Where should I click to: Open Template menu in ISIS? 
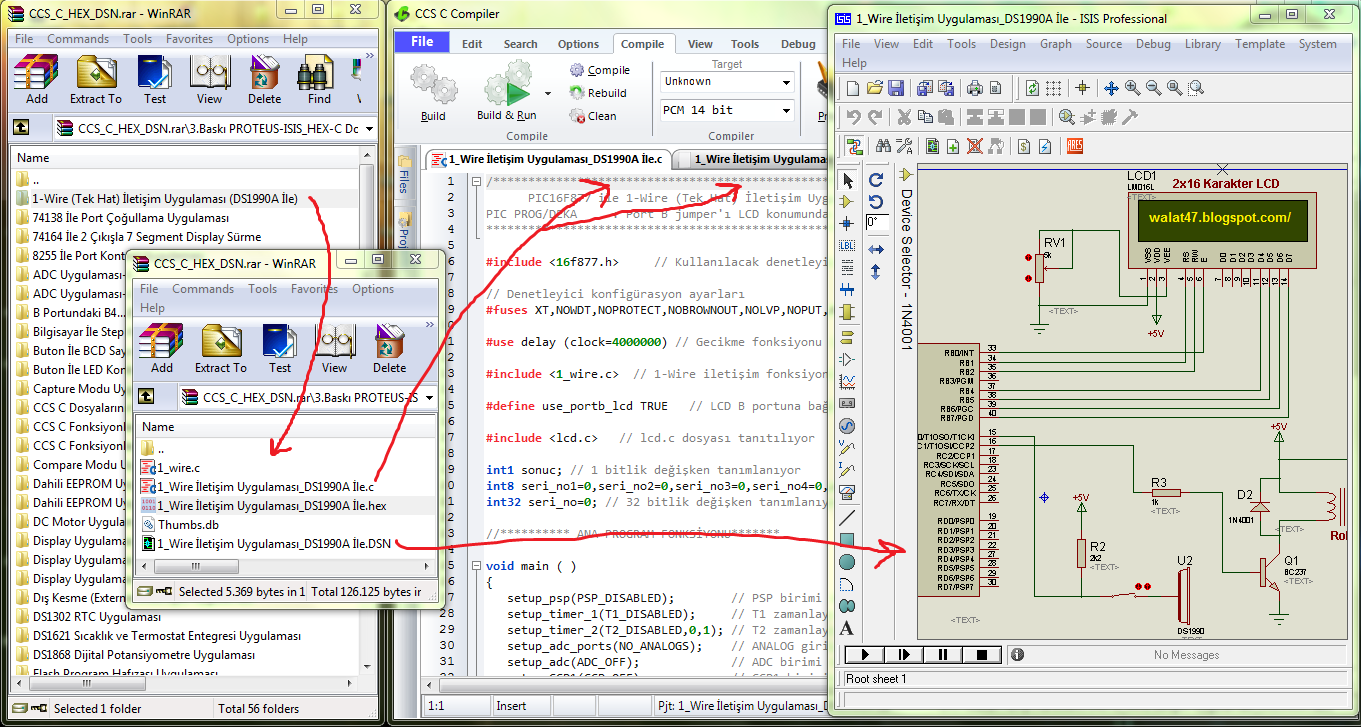coord(1260,44)
